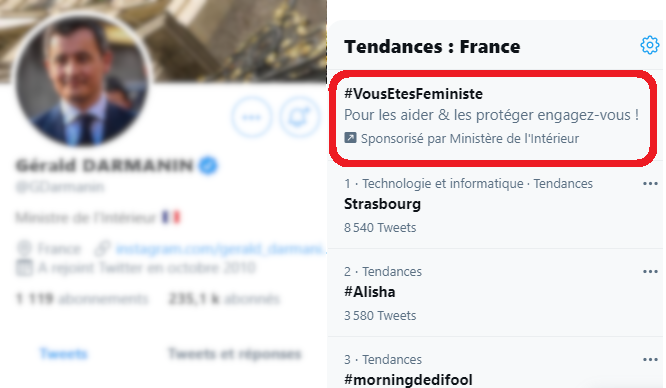
Task: Open the trends settings gear icon
Action: (649, 45)
